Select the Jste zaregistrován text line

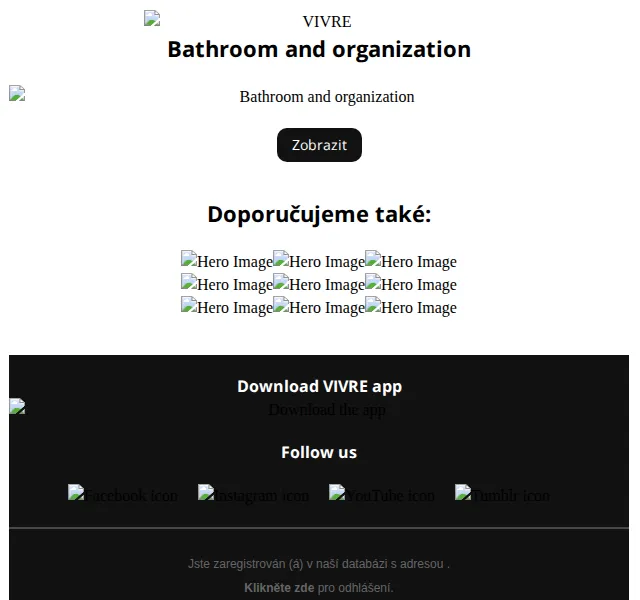(319, 564)
